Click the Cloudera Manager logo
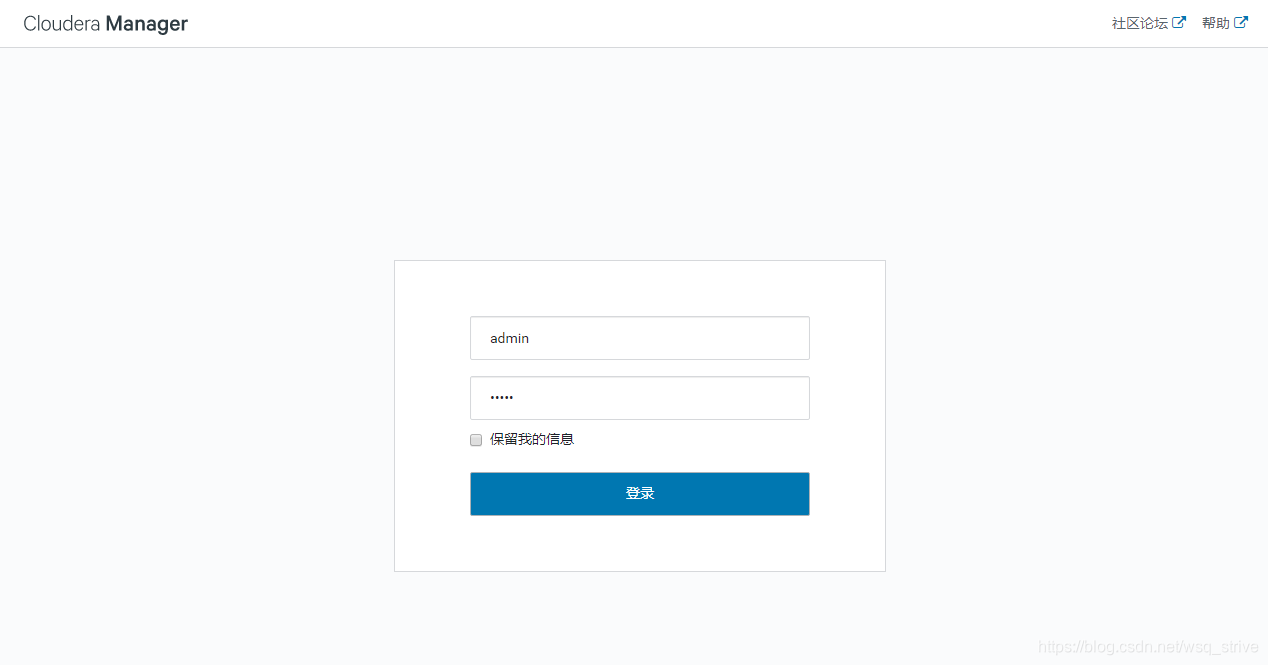The width and height of the screenshot is (1268, 665). tap(105, 24)
